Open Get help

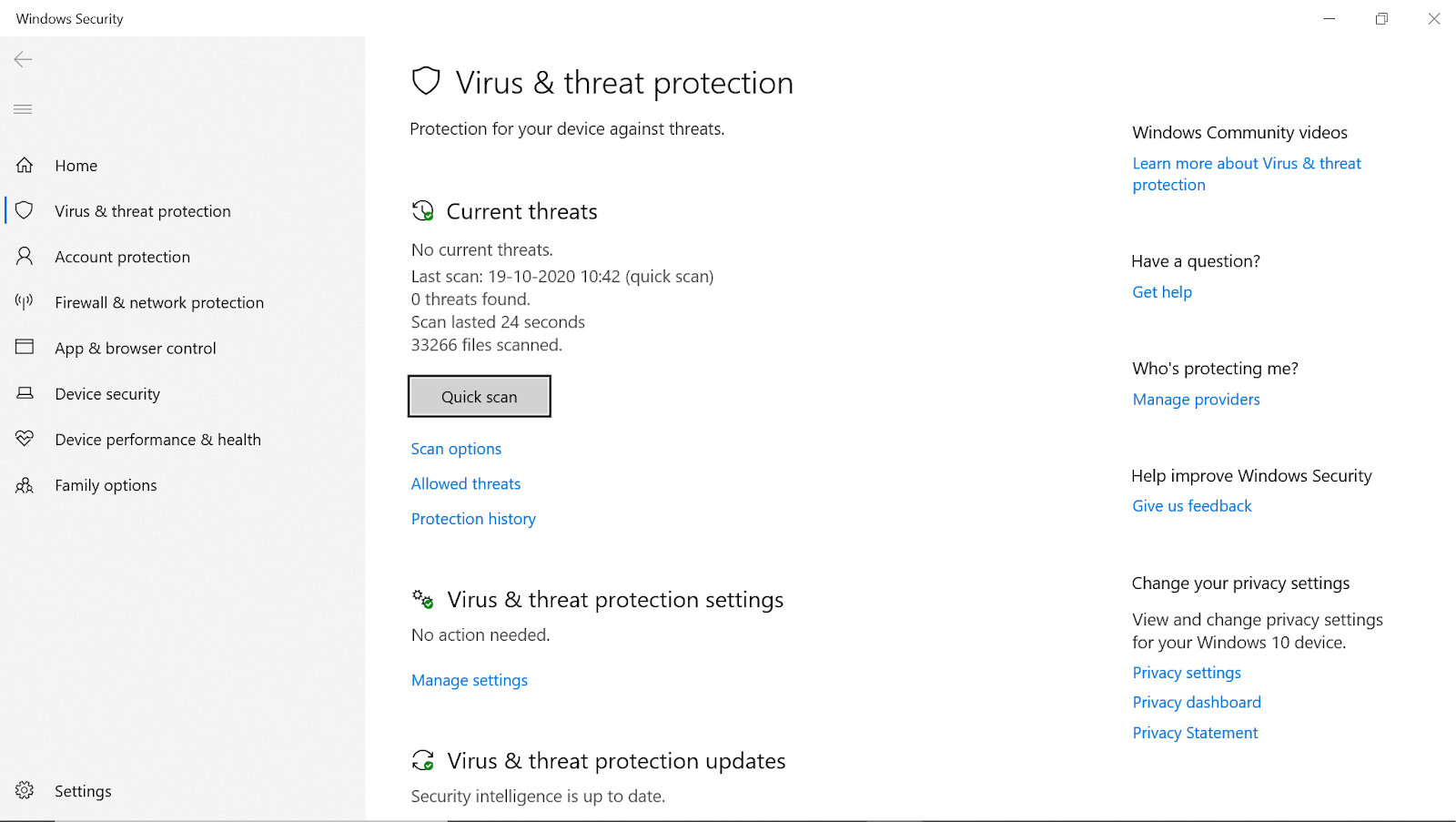1162,291
